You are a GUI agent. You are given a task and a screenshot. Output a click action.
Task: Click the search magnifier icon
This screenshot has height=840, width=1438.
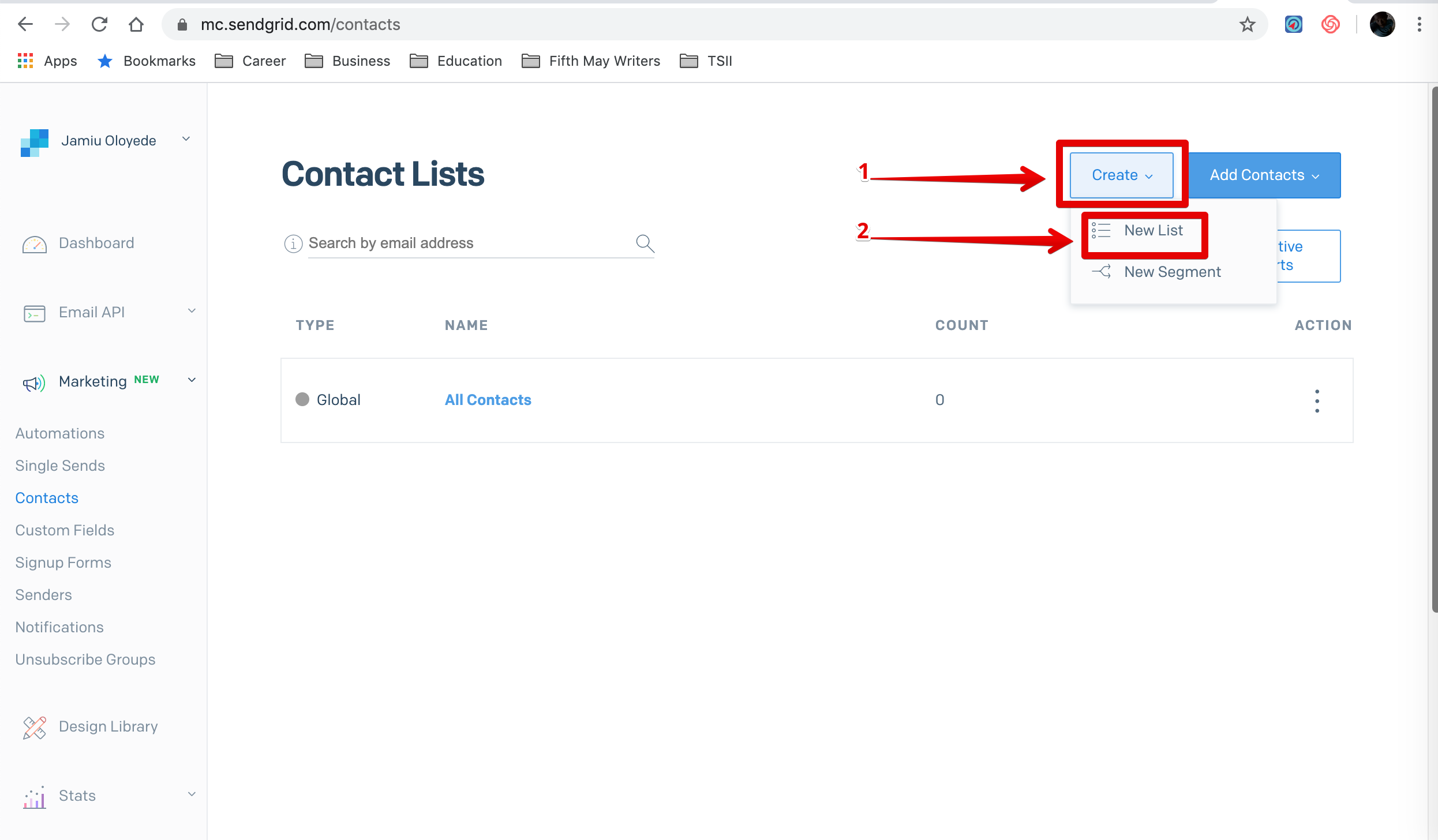tap(645, 243)
